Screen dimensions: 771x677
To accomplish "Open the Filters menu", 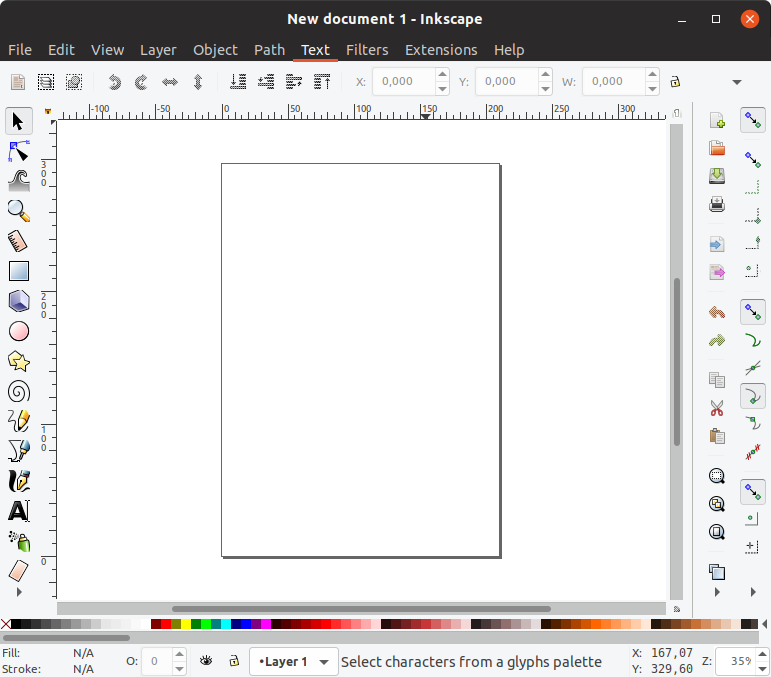I will click(367, 50).
